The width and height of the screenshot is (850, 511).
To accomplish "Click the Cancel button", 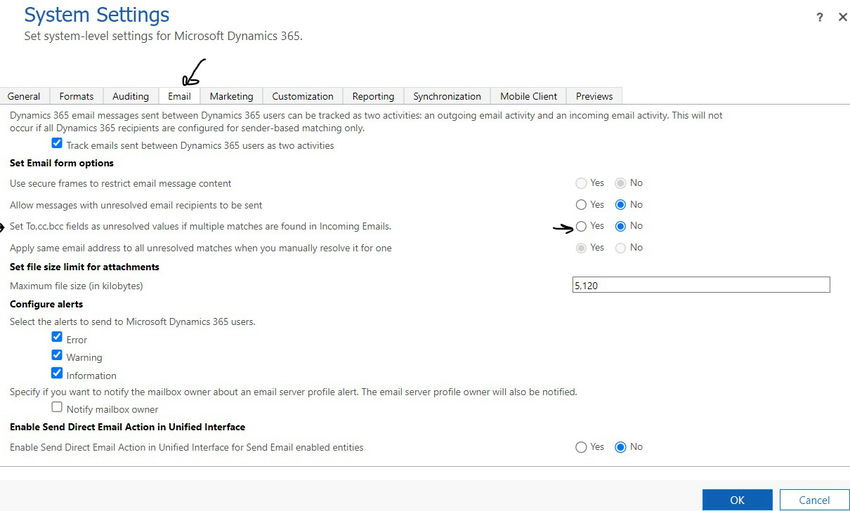I will (814, 500).
